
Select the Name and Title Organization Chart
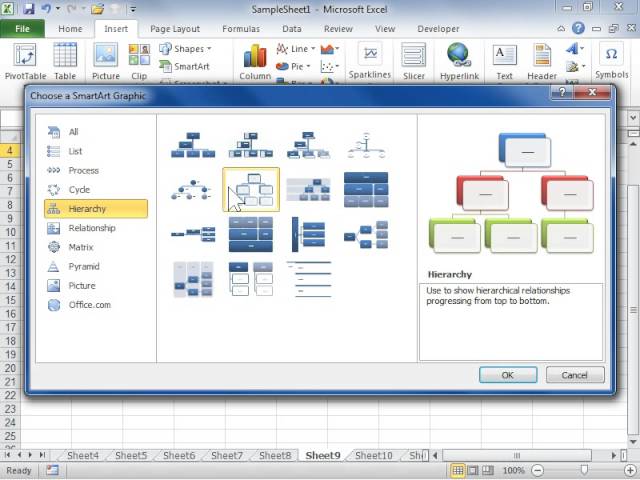tap(308, 145)
